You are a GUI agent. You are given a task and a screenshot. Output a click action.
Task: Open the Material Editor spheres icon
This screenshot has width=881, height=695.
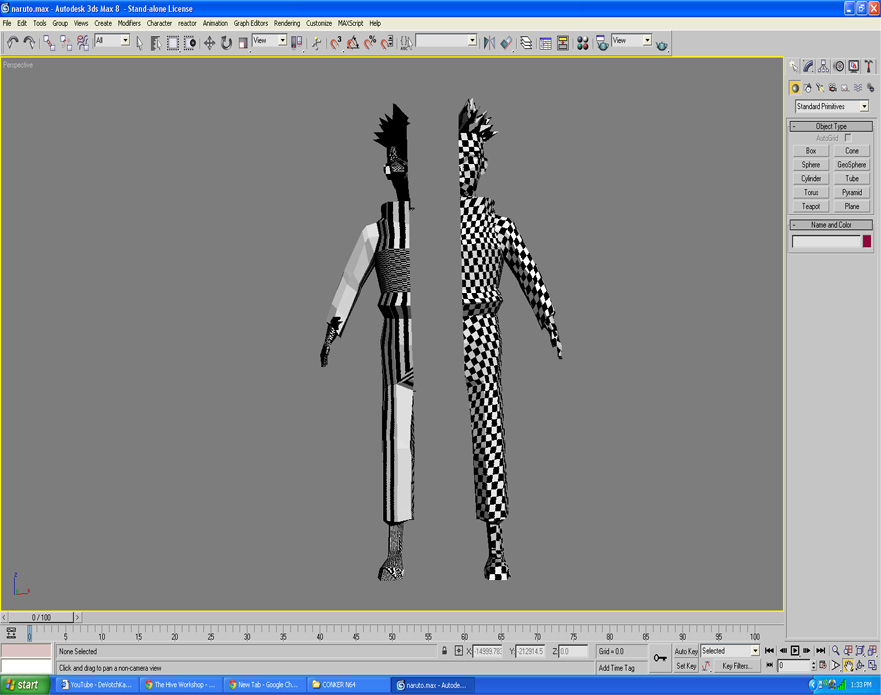tap(583, 43)
